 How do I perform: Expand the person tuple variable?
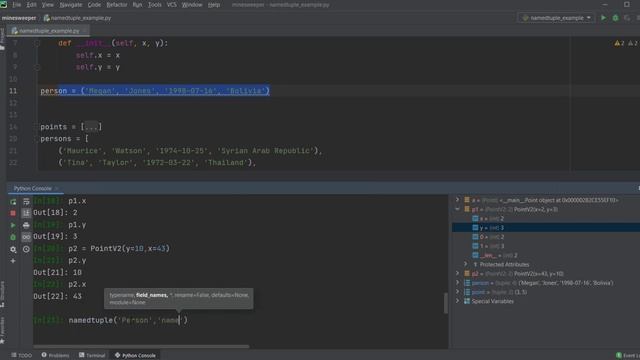point(458,283)
